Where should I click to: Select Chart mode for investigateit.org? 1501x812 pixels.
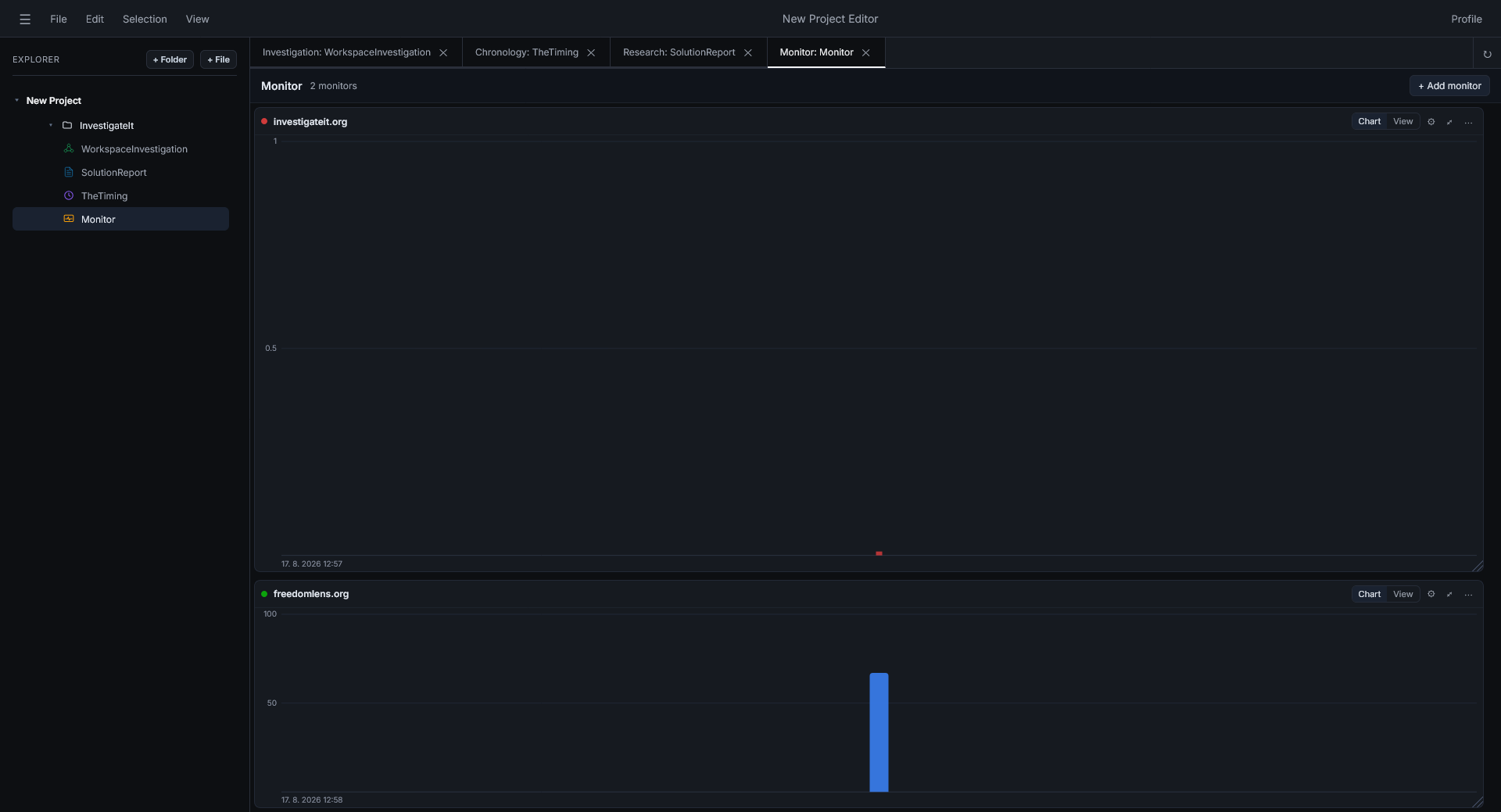pyautogui.click(x=1369, y=121)
